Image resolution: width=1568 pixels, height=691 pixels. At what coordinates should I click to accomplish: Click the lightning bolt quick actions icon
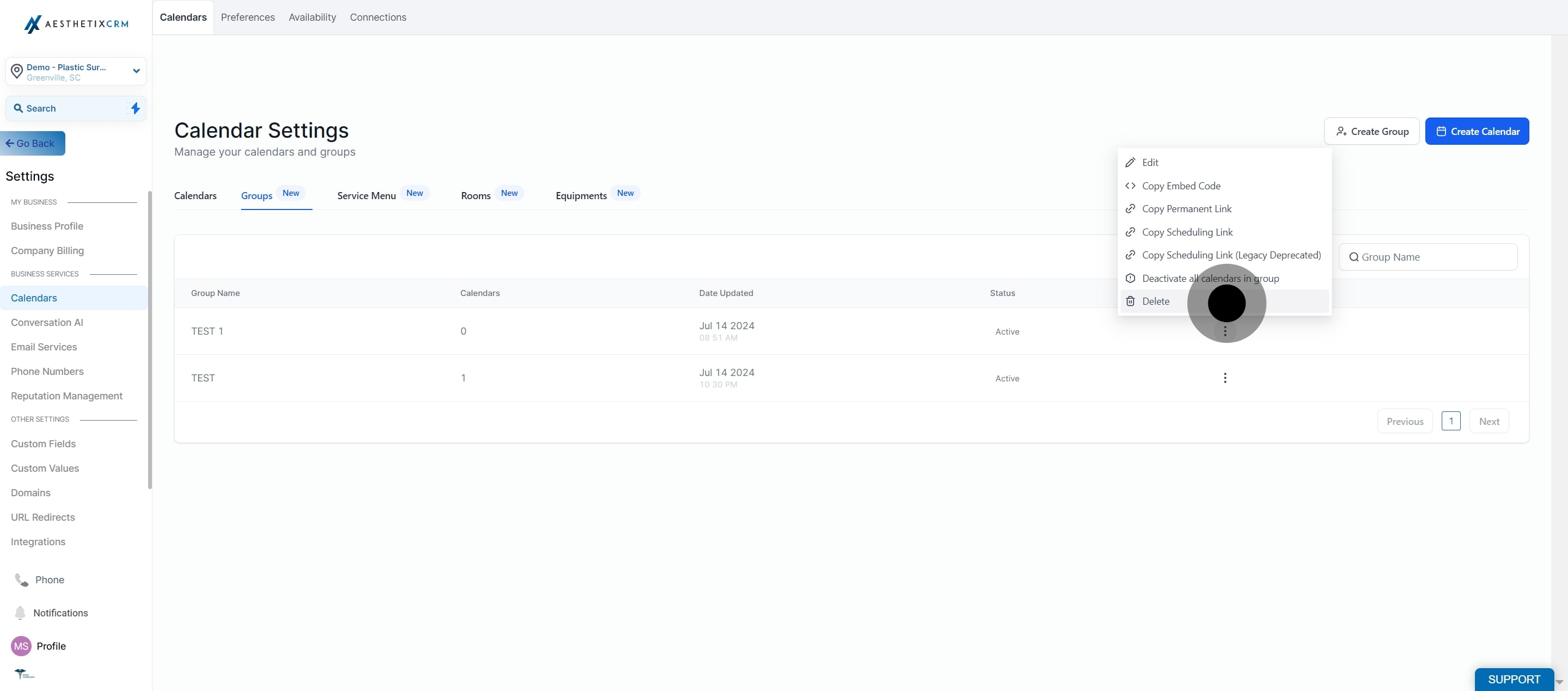[135, 108]
